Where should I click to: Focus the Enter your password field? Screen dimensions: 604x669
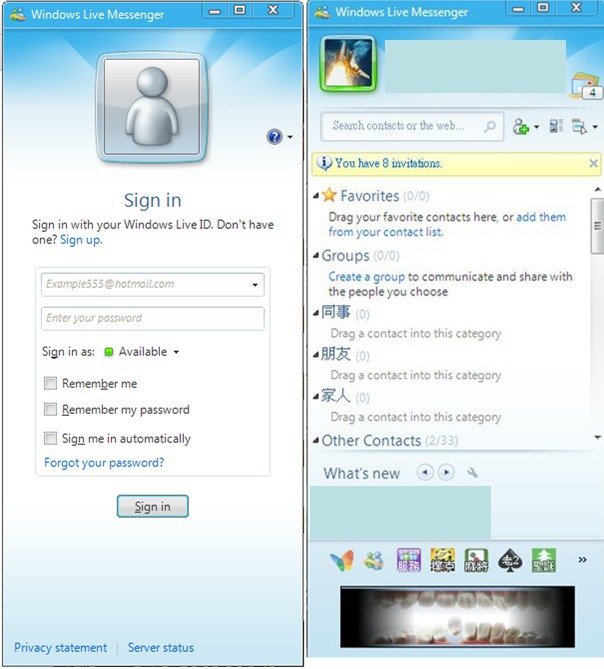(x=153, y=318)
